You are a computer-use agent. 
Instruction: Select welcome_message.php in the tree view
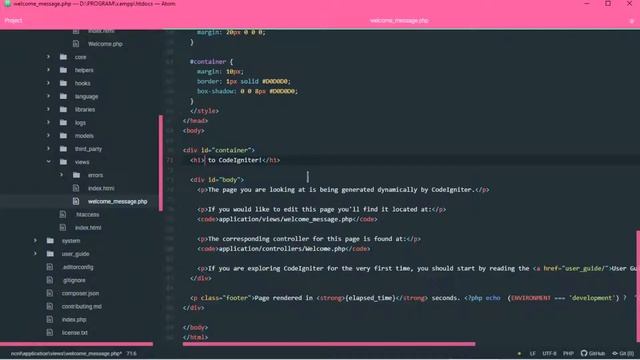tap(118, 201)
